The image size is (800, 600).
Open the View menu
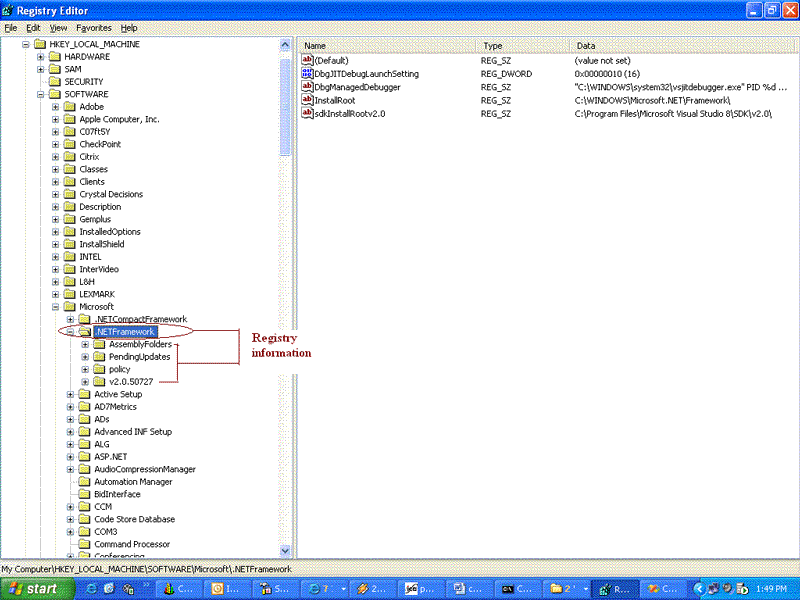click(58, 28)
